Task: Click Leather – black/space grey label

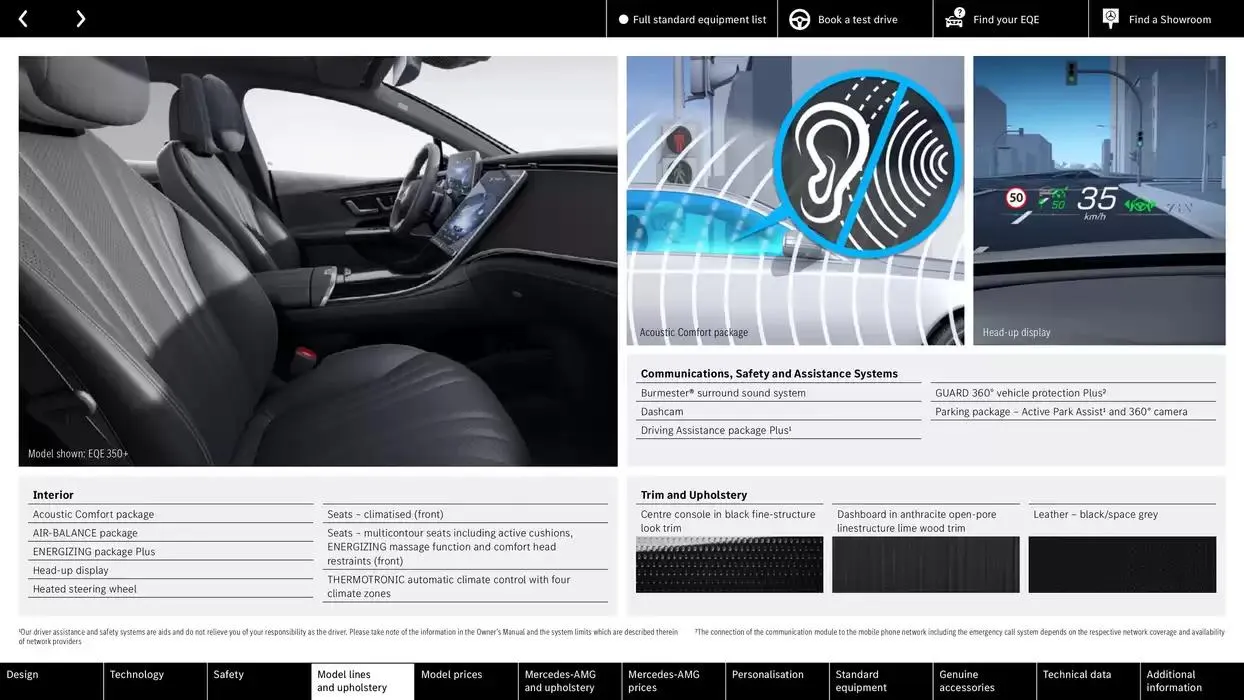Action: 1096,514
